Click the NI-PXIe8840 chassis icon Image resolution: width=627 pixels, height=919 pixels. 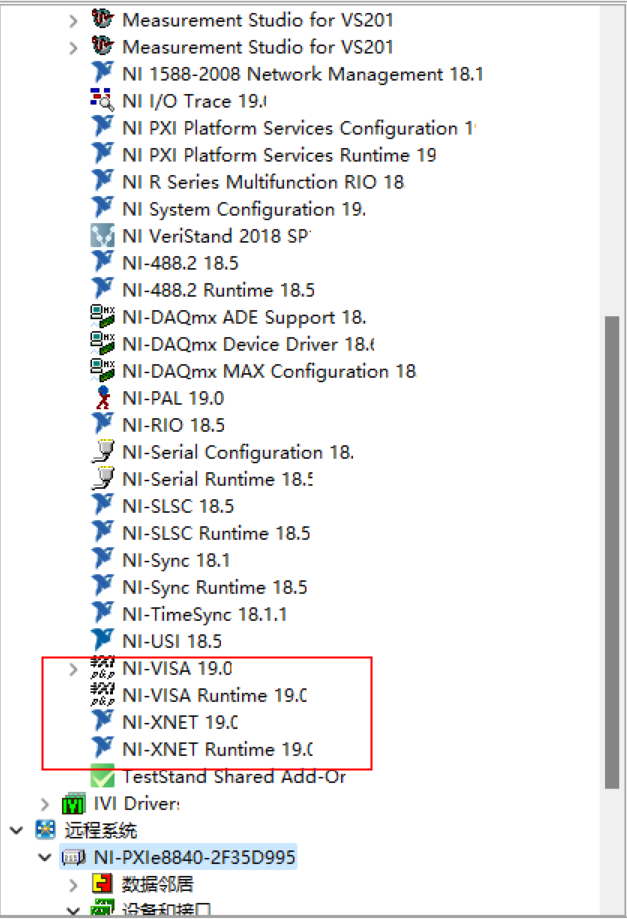pyautogui.click(x=74, y=857)
